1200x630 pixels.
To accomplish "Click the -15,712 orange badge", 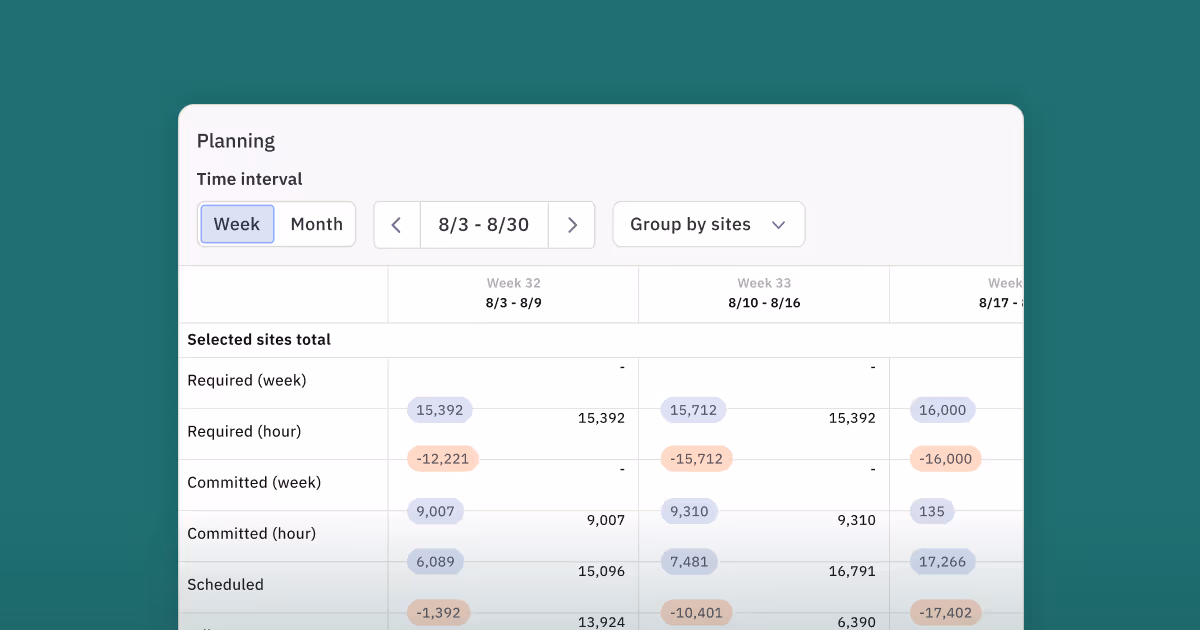I will 697,459.
